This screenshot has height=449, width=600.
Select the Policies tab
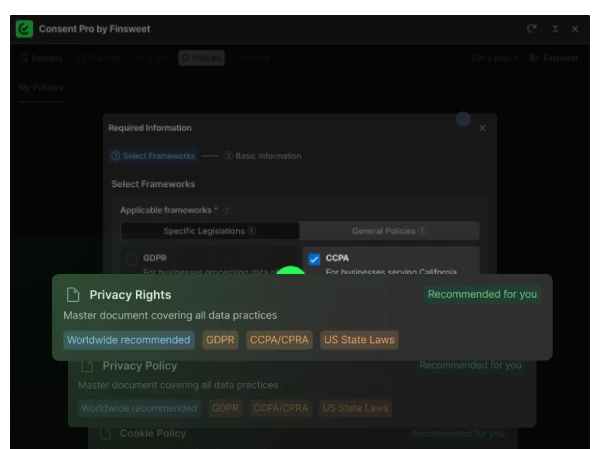(x=202, y=58)
